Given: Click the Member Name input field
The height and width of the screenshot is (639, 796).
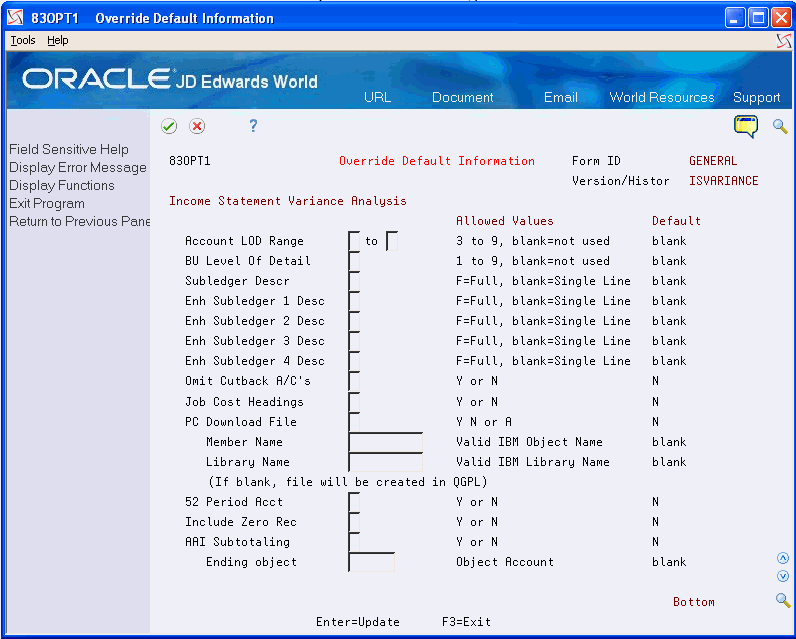Looking at the screenshot, I should (385, 442).
